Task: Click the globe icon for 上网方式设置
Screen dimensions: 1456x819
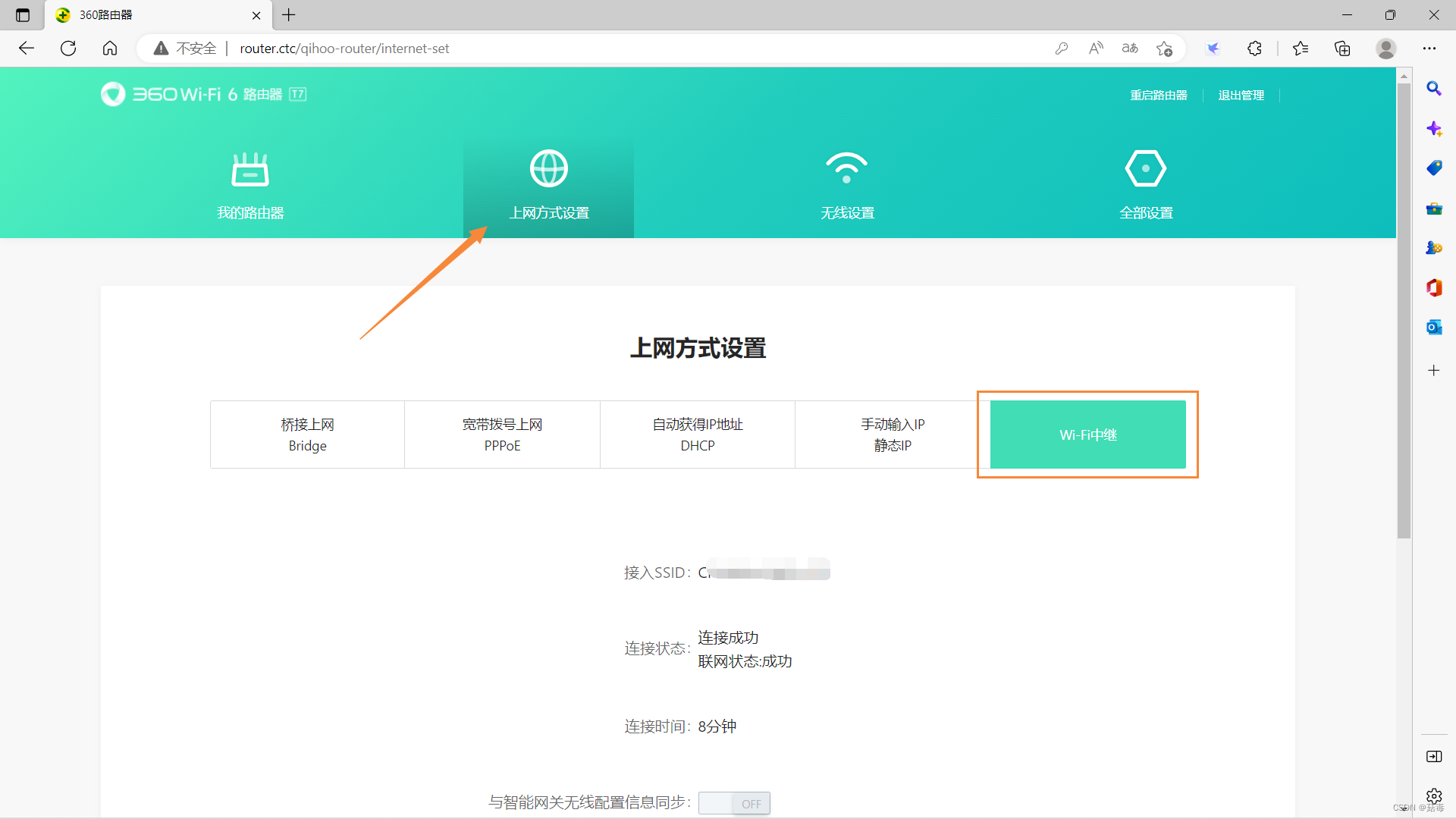Action: (x=548, y=168)
